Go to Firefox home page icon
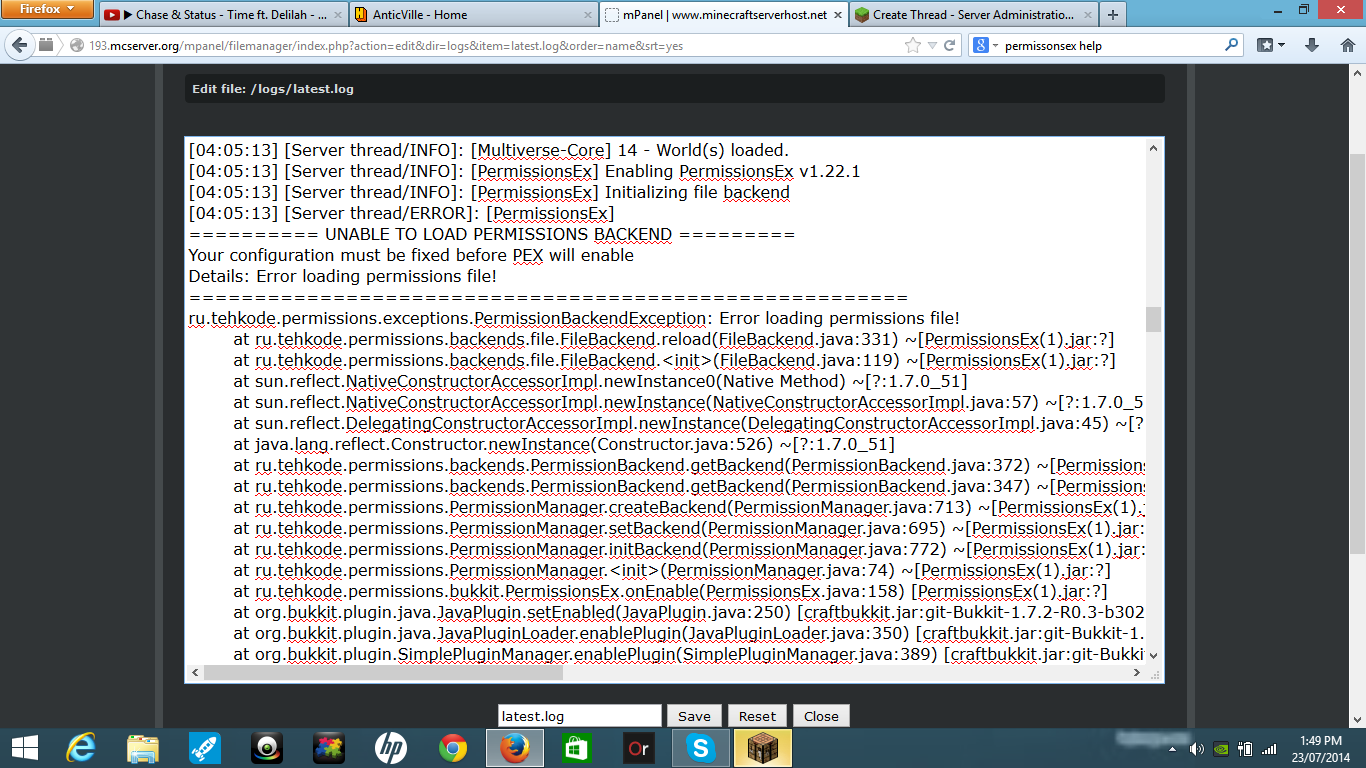Image resolution: width=1366 pixels, height=768 pixels. pos(1346,45)
